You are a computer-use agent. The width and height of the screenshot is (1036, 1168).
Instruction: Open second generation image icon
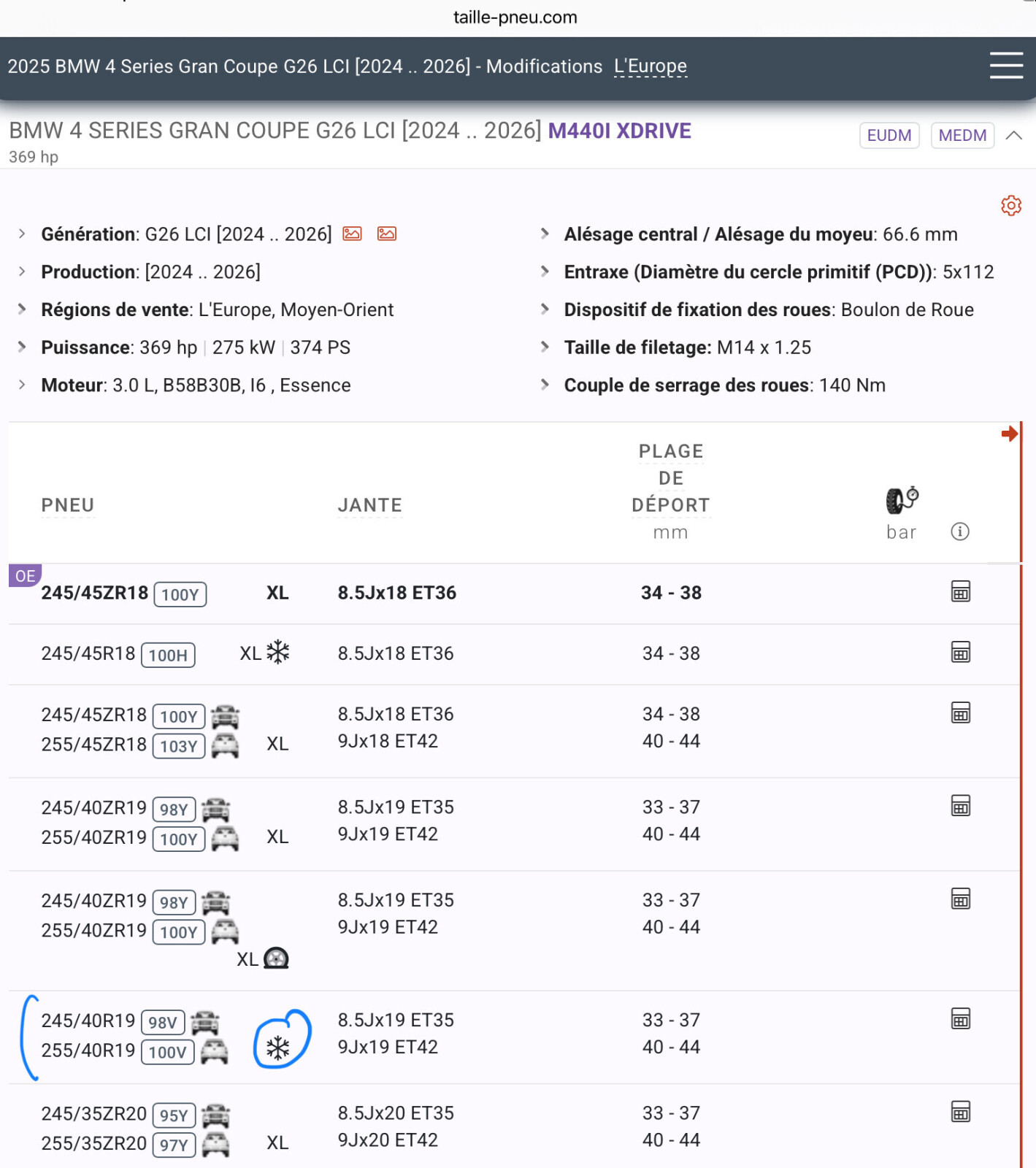point(387,234)
